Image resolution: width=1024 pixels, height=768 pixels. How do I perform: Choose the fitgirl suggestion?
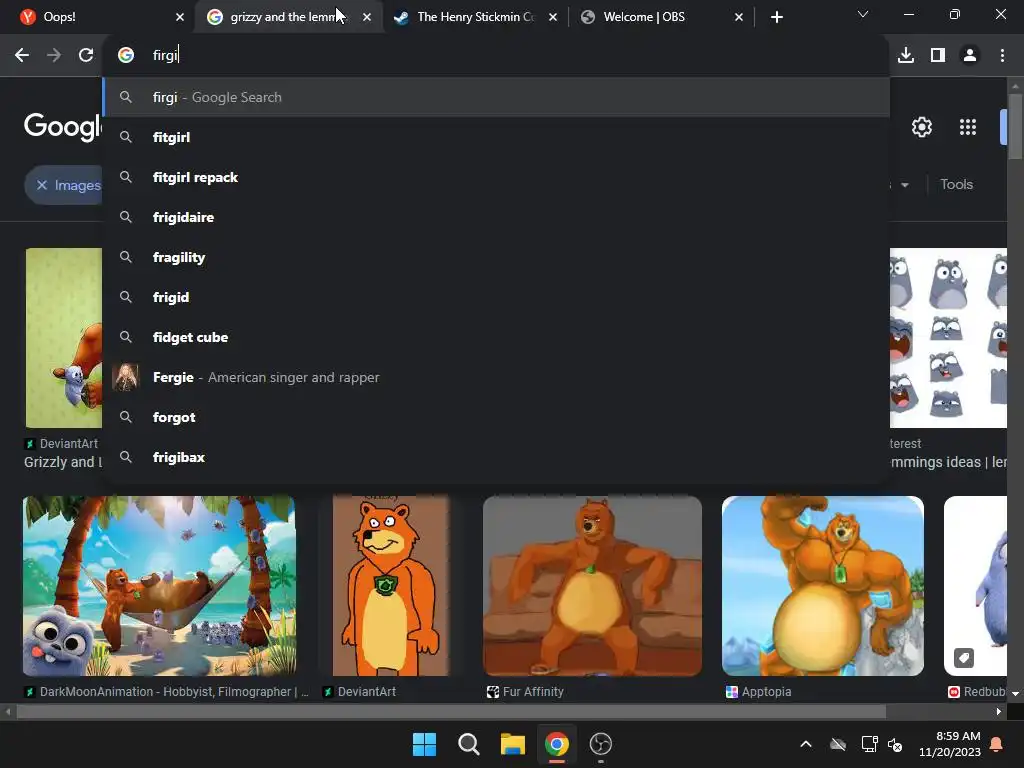(x=496, y=137)
